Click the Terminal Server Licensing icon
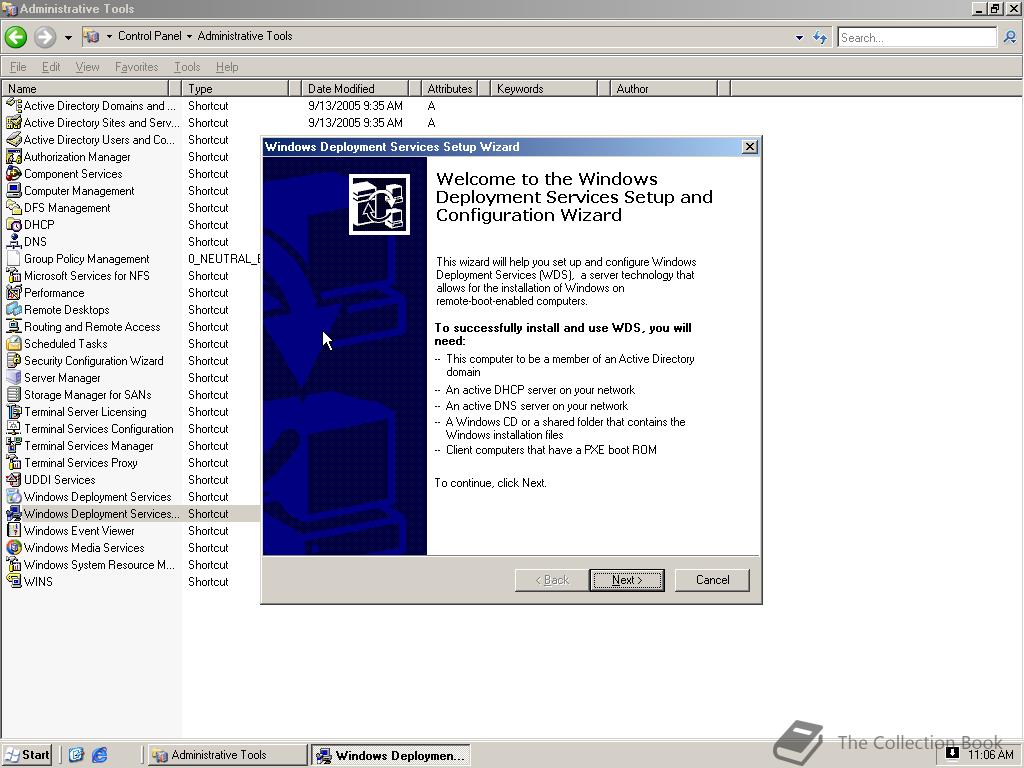 tap(14, 411)
